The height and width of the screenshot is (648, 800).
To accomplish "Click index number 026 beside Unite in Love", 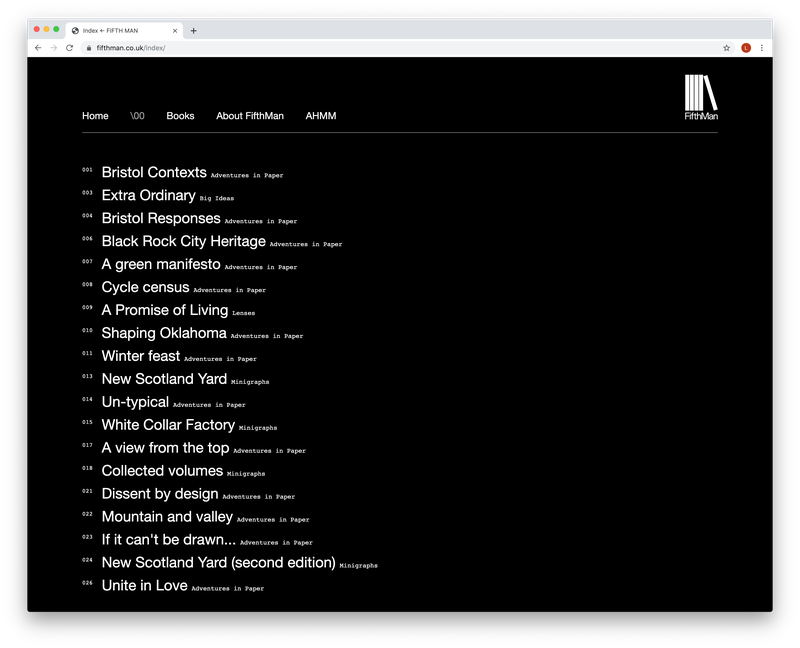I will [x=87, y=583].
